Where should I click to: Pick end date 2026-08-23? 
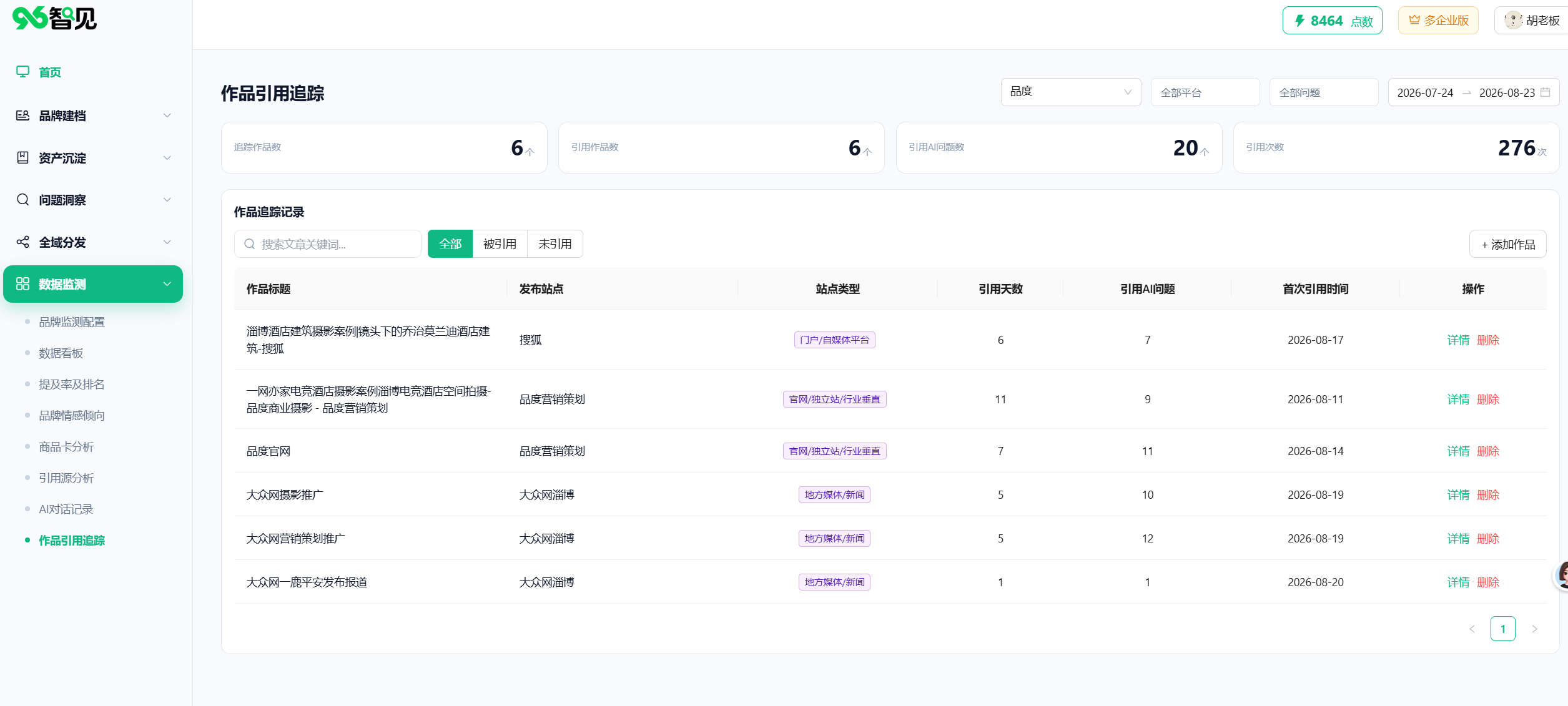point(1507,93)
